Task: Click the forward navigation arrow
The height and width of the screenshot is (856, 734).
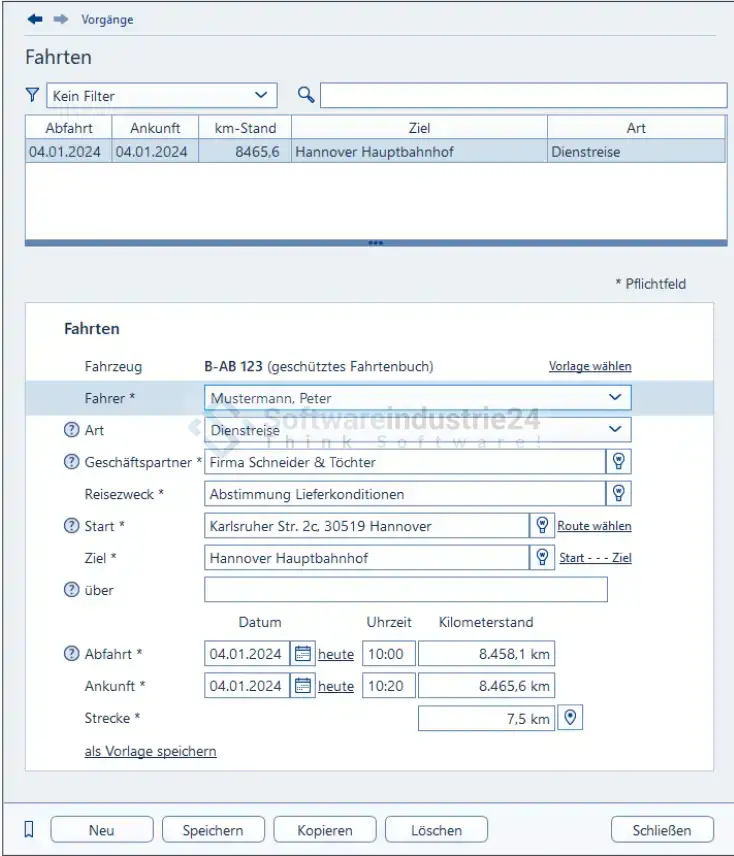Action: pyautogui.click(x=60, y=19)
